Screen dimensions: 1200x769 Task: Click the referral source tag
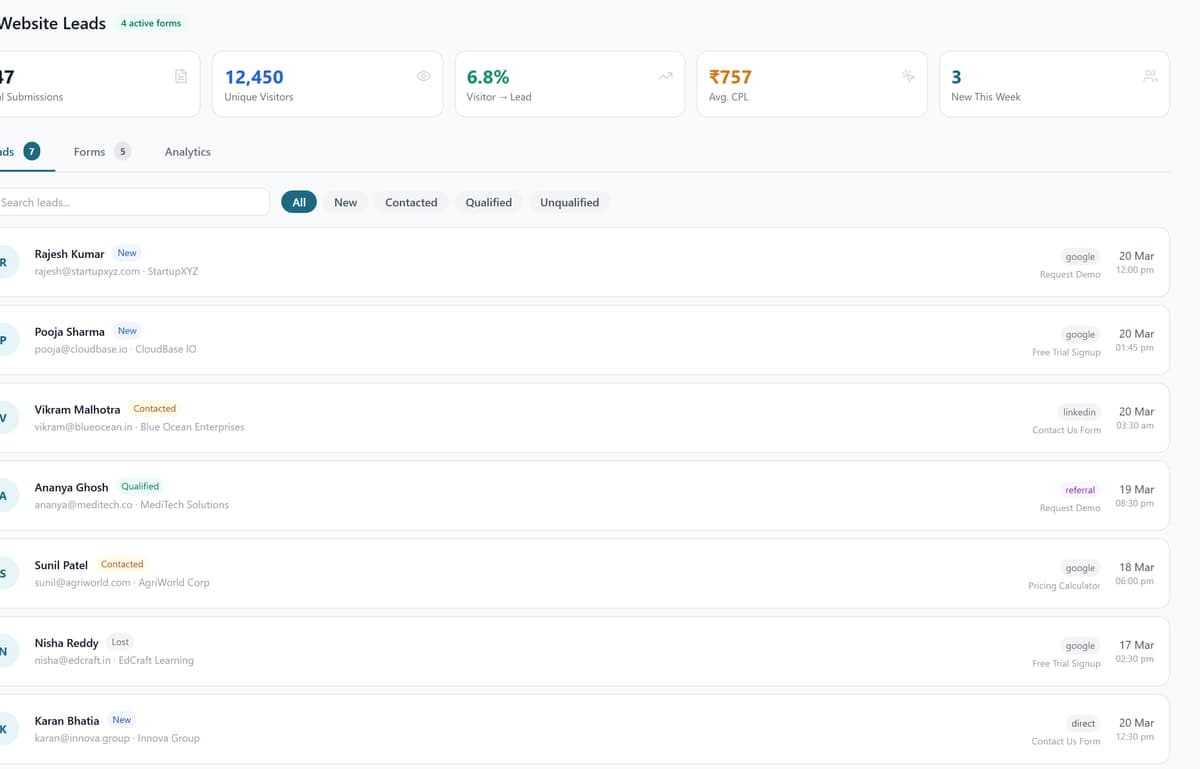click(x=1080, y=491)
